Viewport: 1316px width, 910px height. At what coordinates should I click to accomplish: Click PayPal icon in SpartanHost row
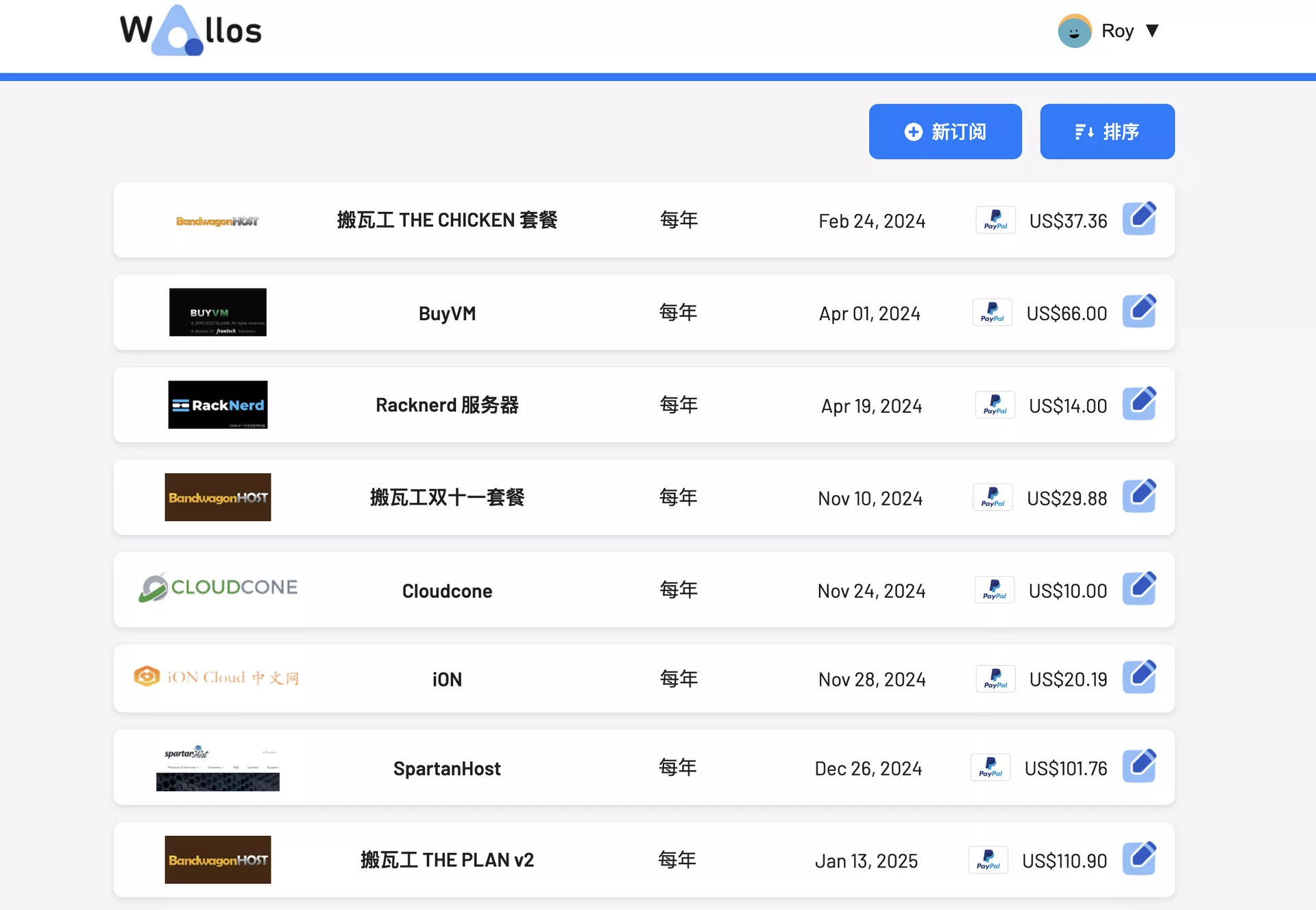(x=990, y=767)
